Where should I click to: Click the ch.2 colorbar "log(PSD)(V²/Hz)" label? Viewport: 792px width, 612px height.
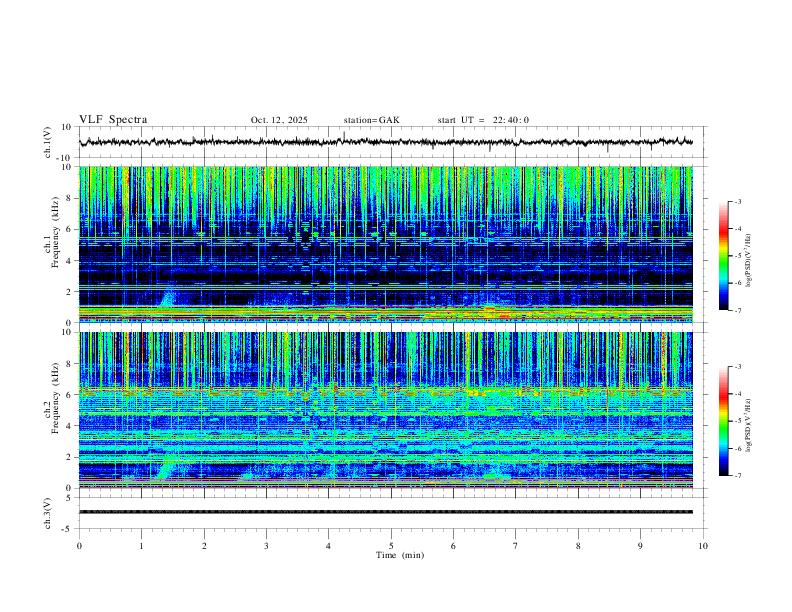(x=749, y=425)
